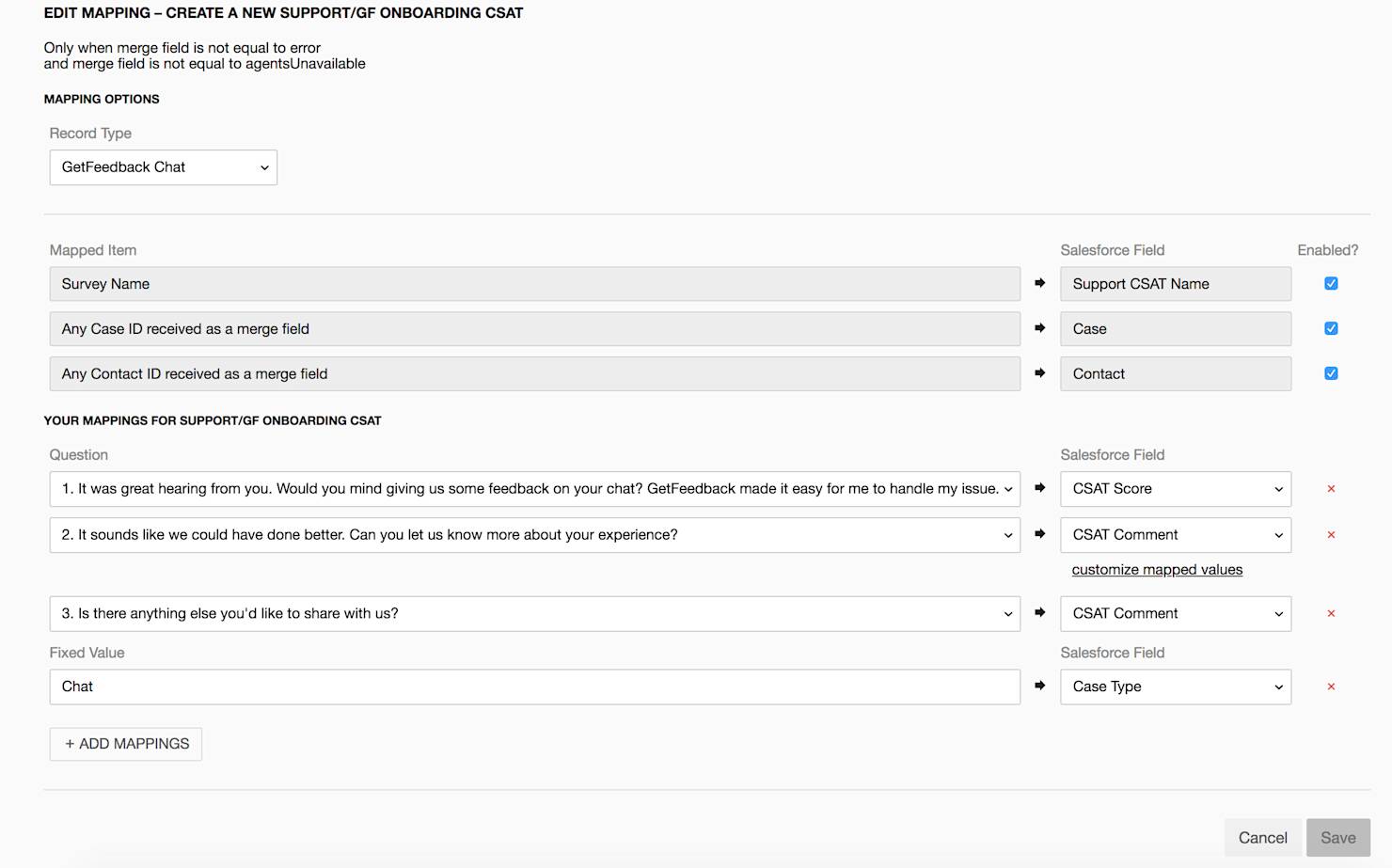The width and height of the screenshot is (1392, 868).
Task: Click the + ADD MAPPINGS button
Action: pyautogui.click(x=126, y=744)
